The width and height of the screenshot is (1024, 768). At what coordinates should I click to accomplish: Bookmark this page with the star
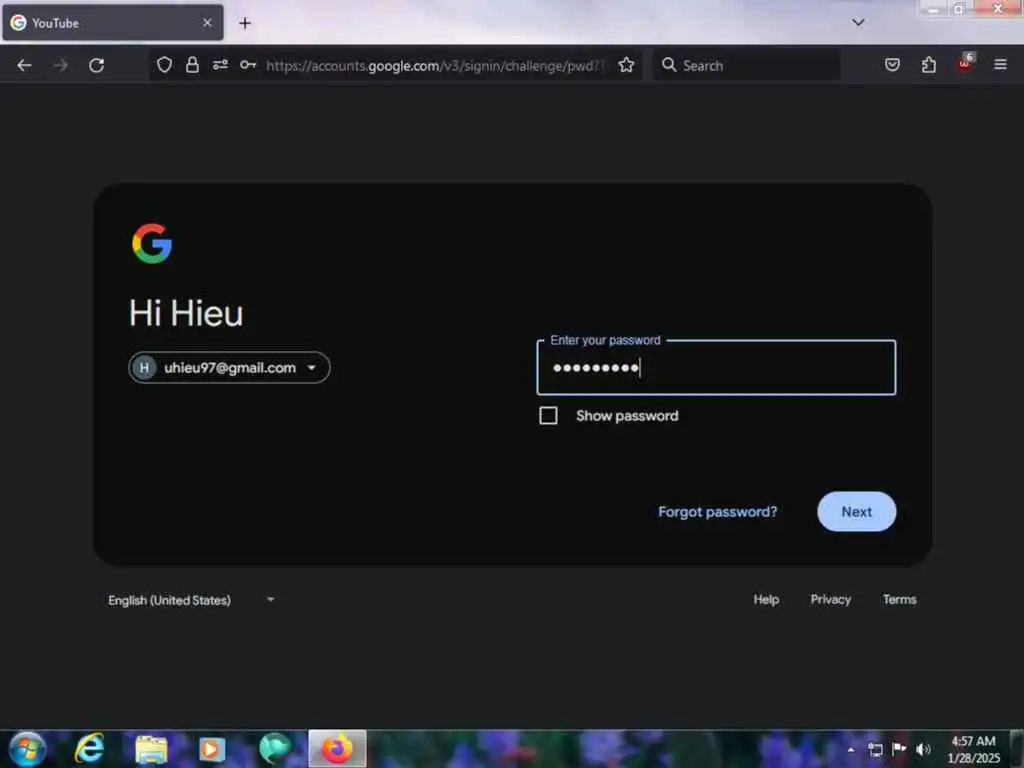point(626,65)
